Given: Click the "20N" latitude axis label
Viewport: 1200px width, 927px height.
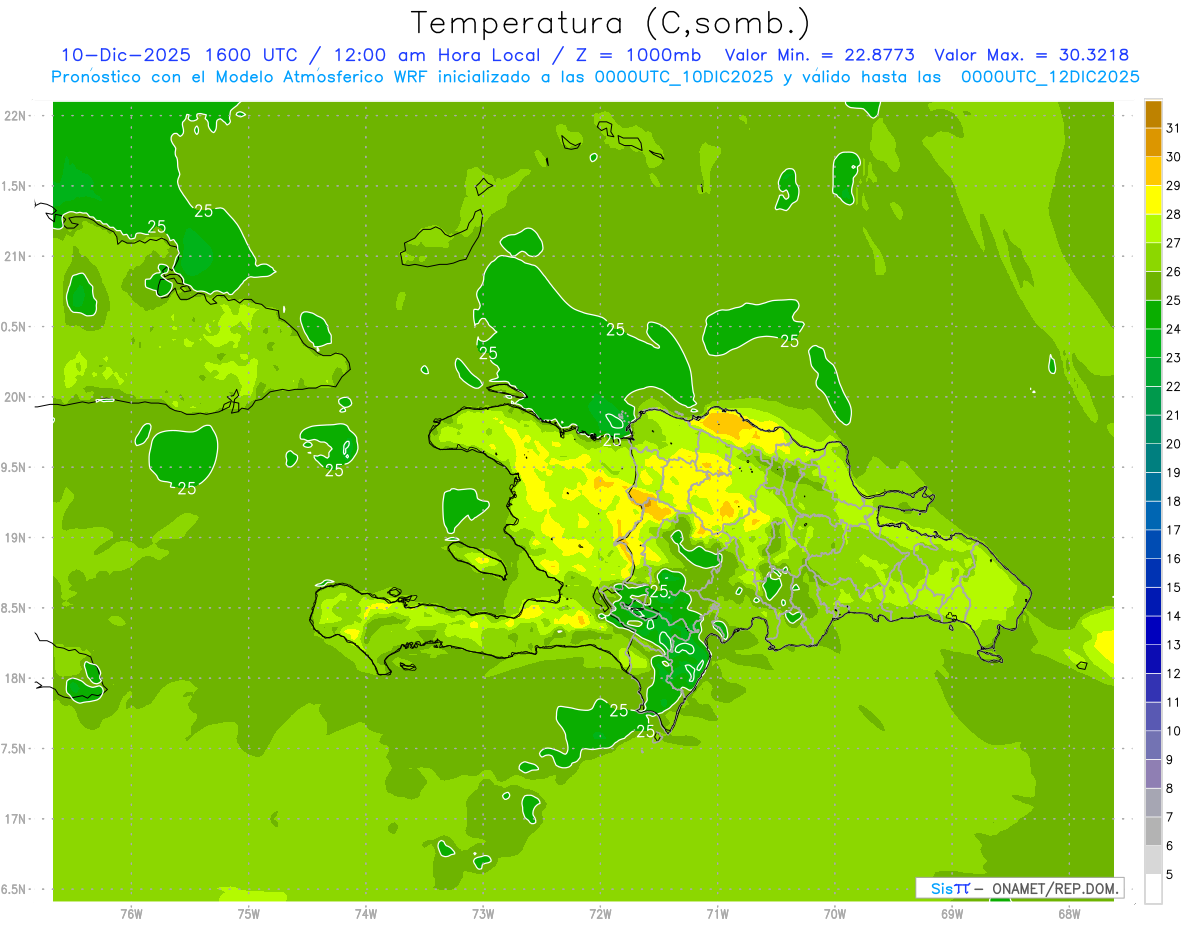Looking at the screenshot, I should click(x=16, y=397).
